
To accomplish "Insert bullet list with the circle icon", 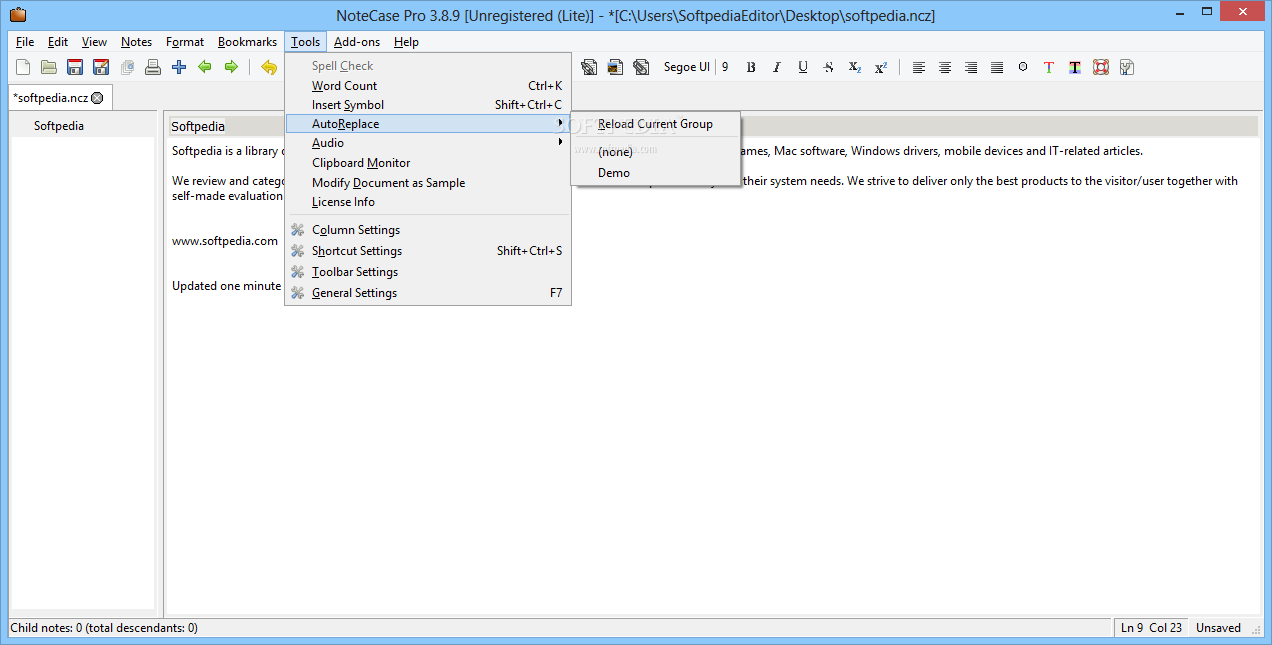I will [x=1023, y=67].
